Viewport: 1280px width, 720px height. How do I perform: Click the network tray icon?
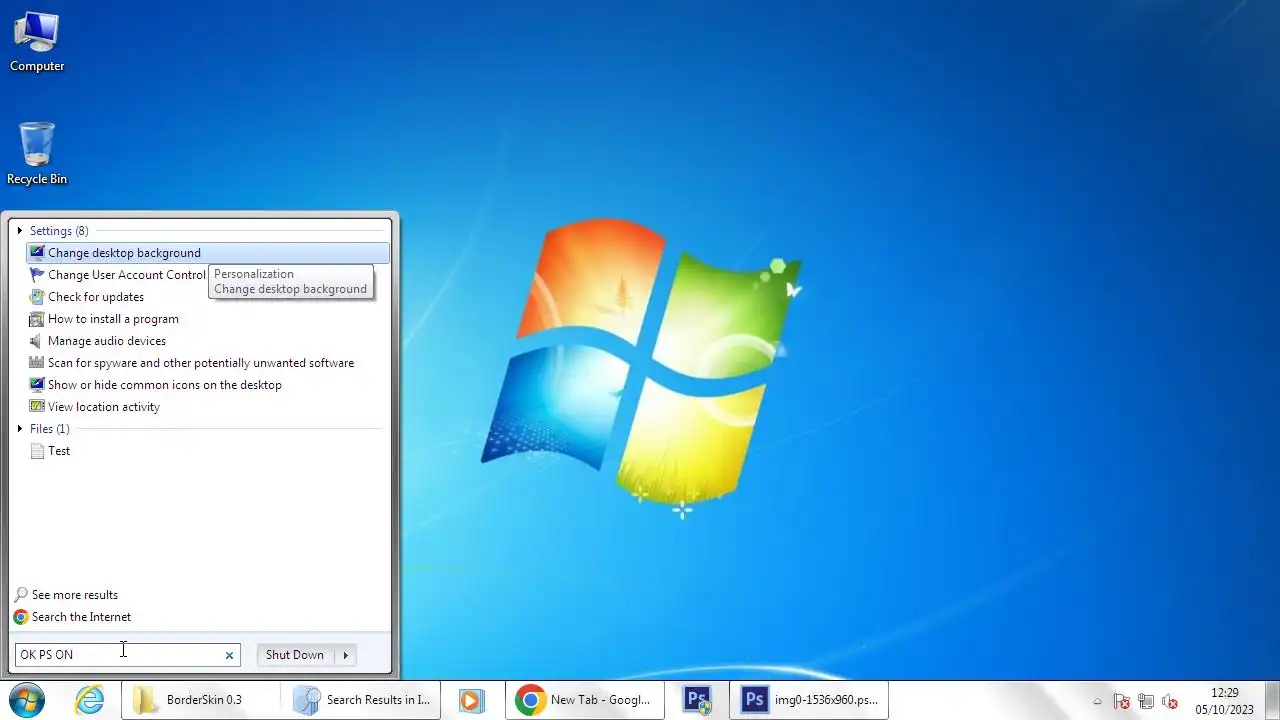1146,701
